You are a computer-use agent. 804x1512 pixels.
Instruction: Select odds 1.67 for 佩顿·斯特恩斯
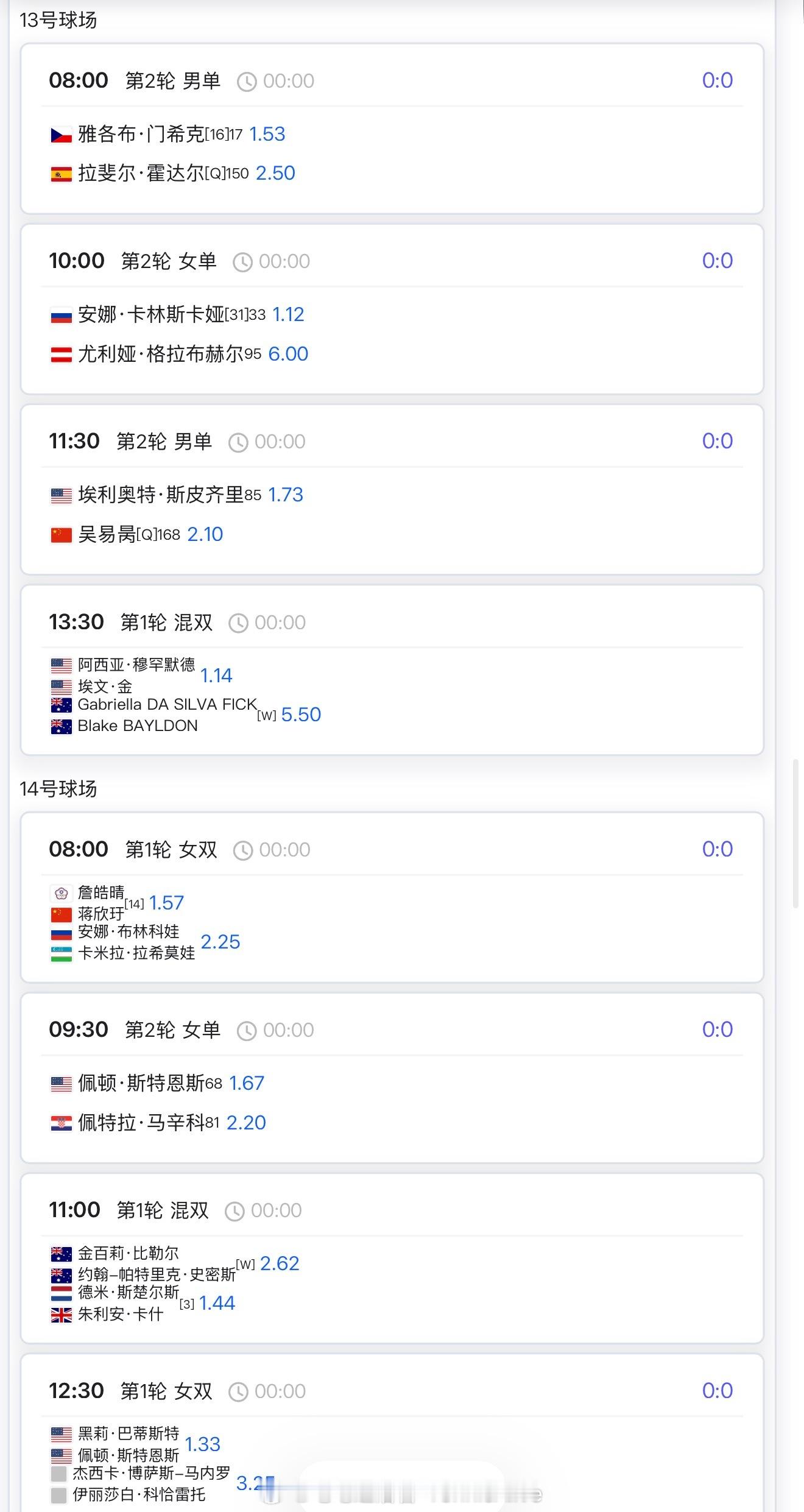(247, 1083)
